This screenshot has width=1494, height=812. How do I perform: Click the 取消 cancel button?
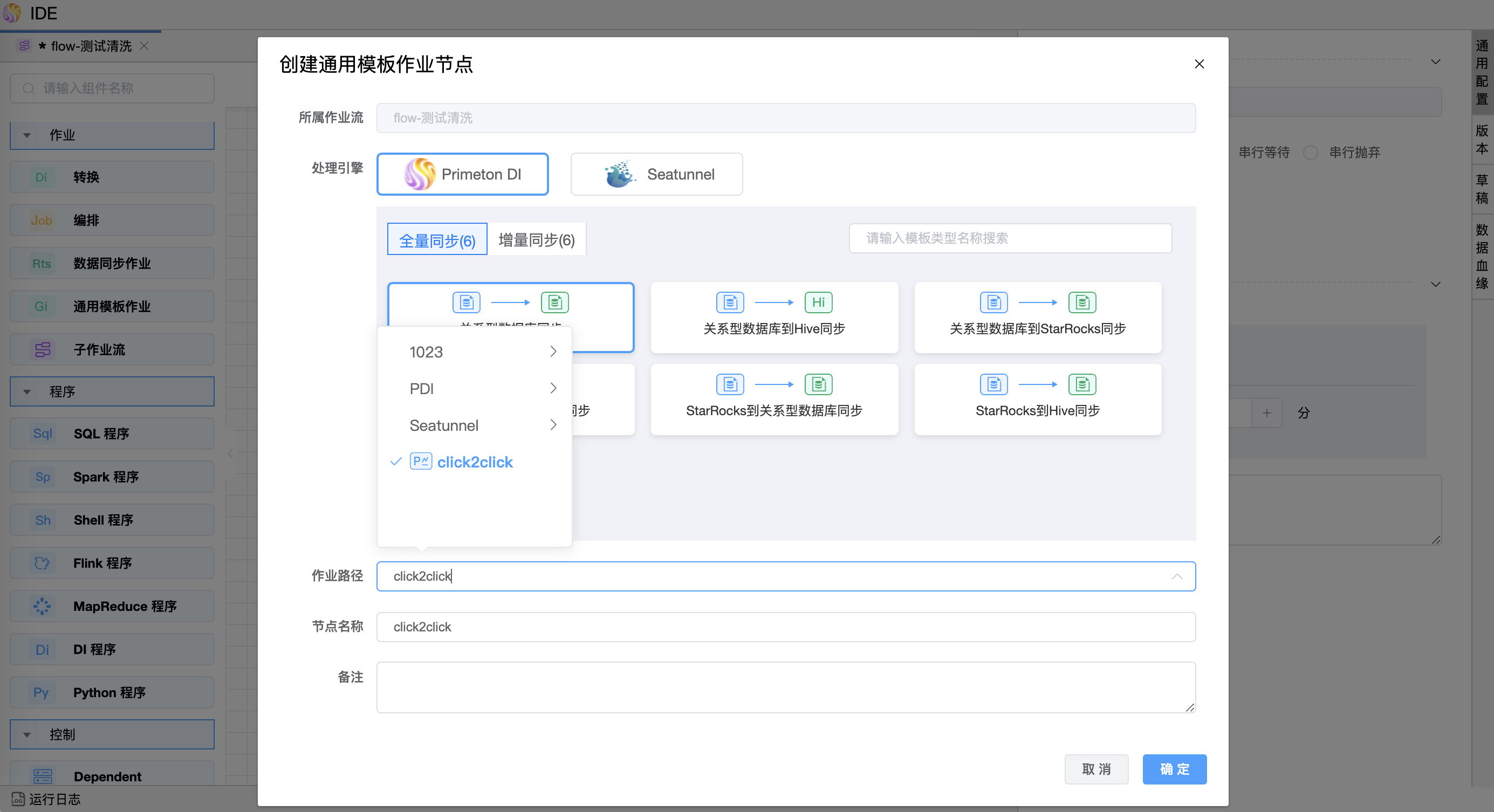(x=1095, y=769)
